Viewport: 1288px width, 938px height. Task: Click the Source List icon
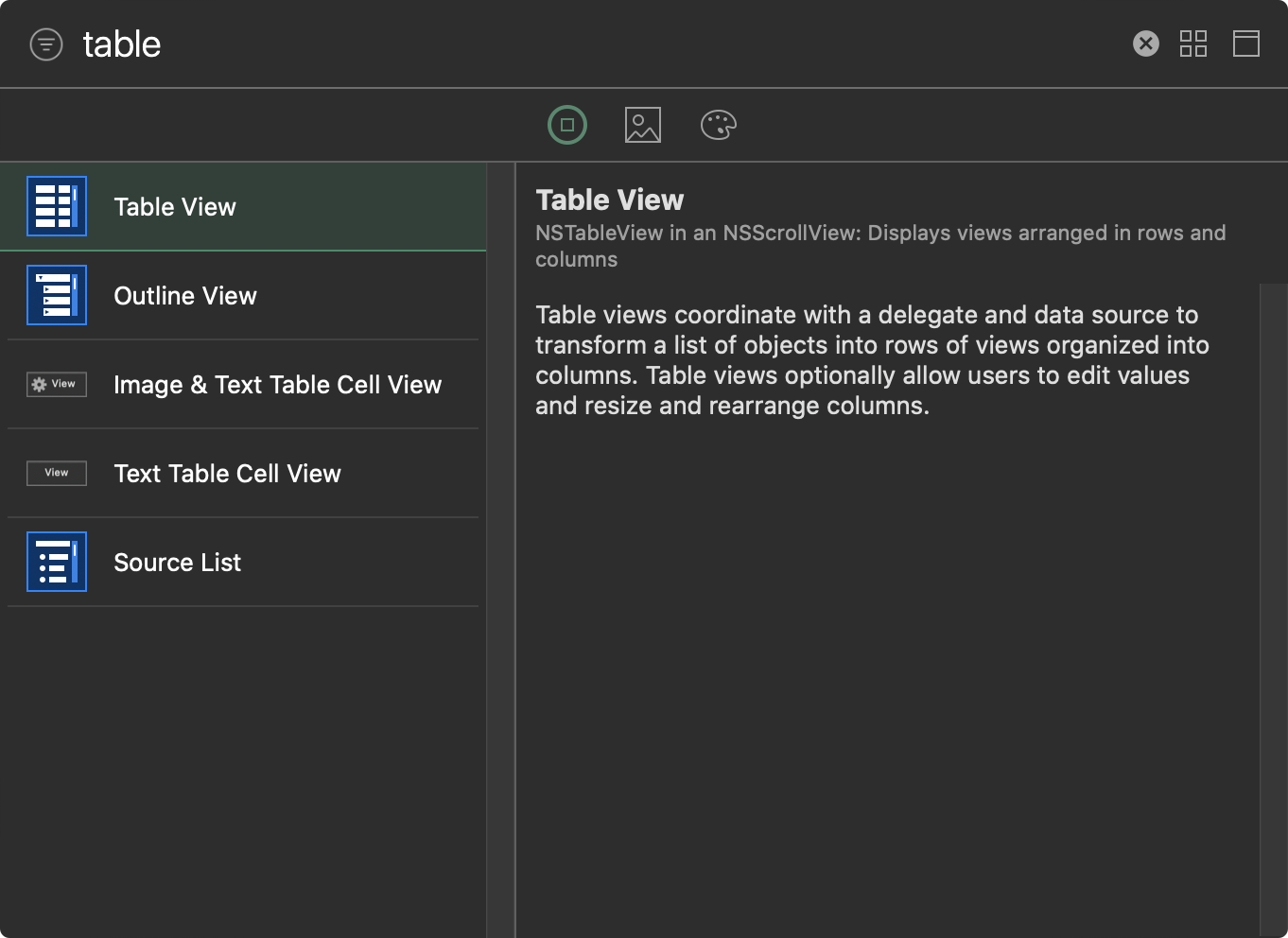click(57, 562)
